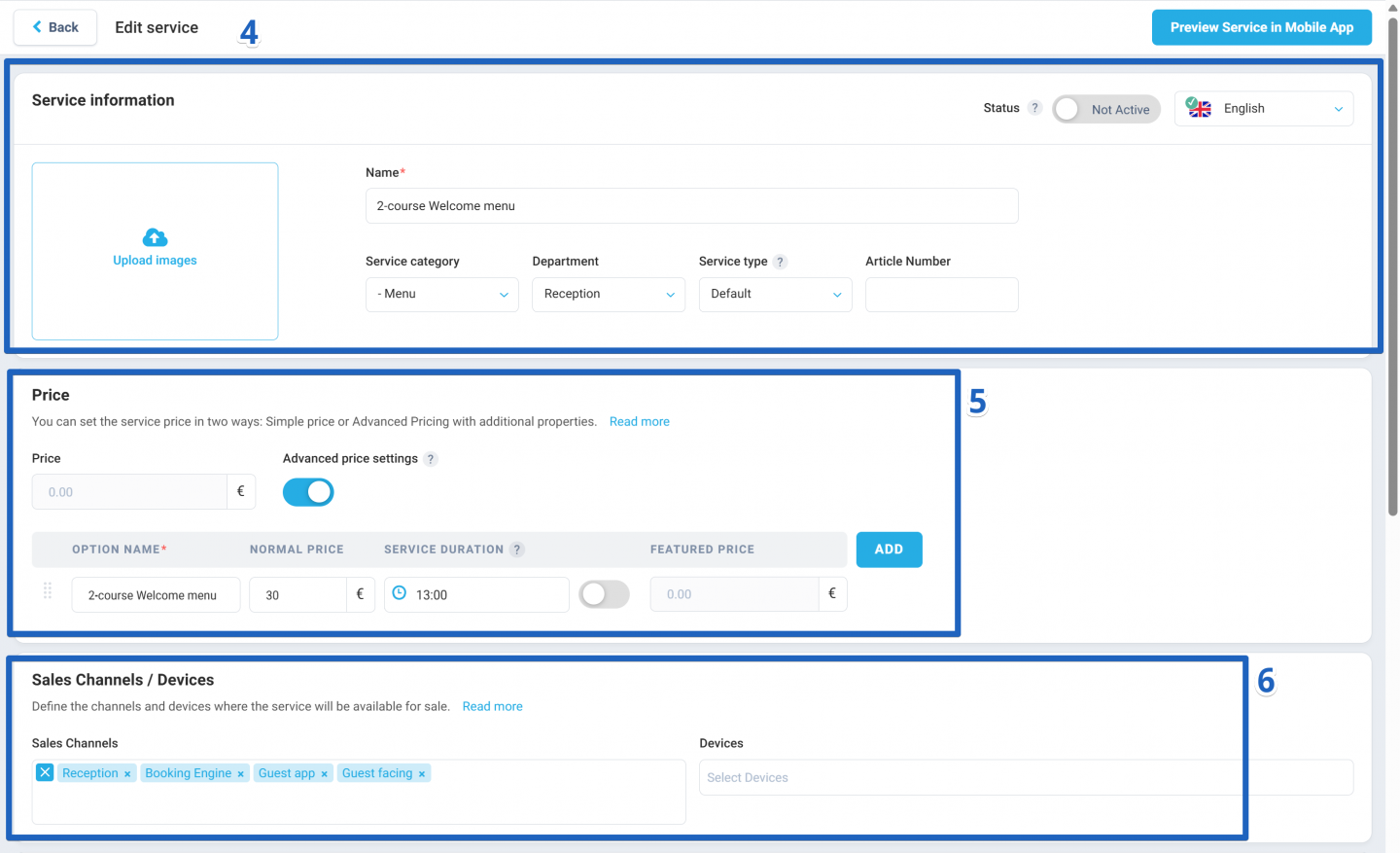This screenshot has height=853, width=1400.
Task: Click the Upload images link text
Action: coord(155,261)
